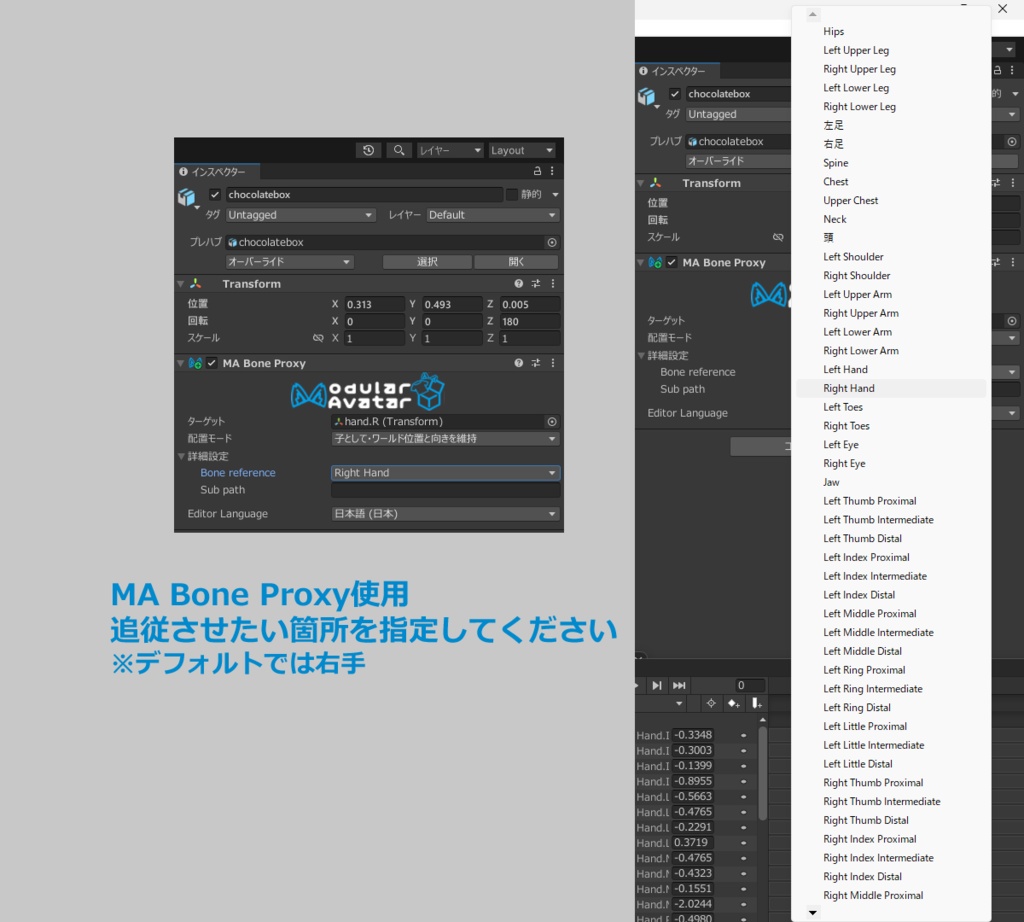The image size is (1024, 922).
Task: Open the tab kebab menu beside that inspector lock
Action: click(552, 171)
